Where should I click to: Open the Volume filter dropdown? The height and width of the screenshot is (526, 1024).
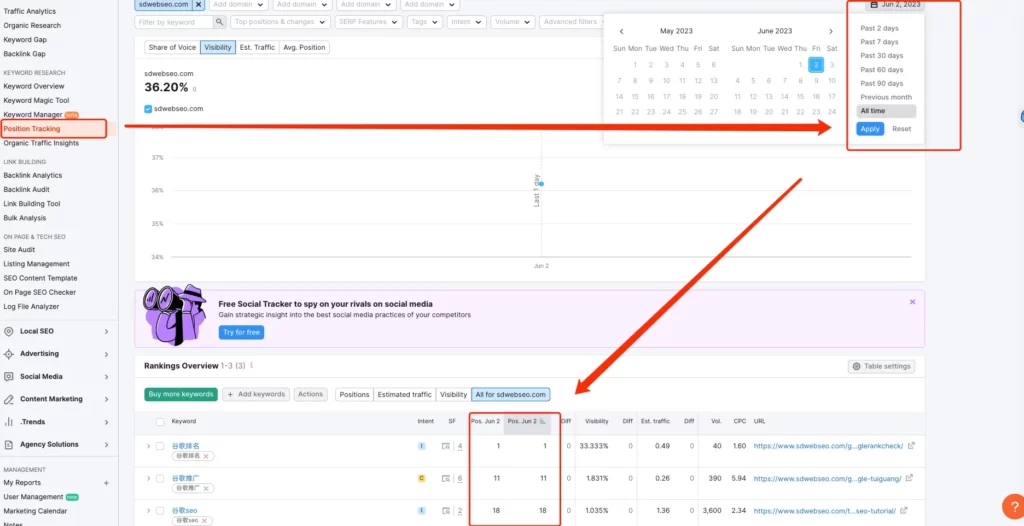513,22
